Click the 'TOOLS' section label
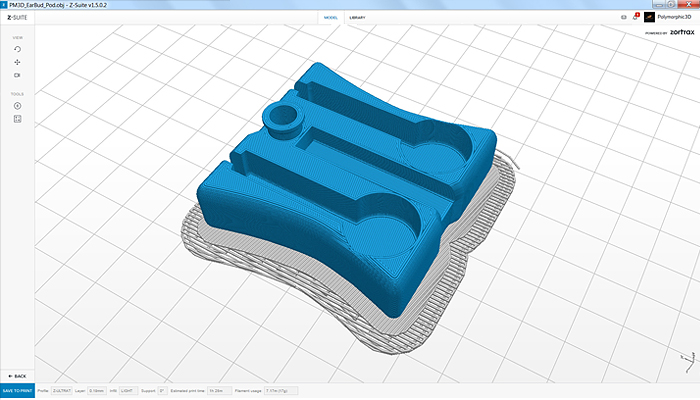The height and width of the screenshot is (400, 700). click(x=17, y=94)
